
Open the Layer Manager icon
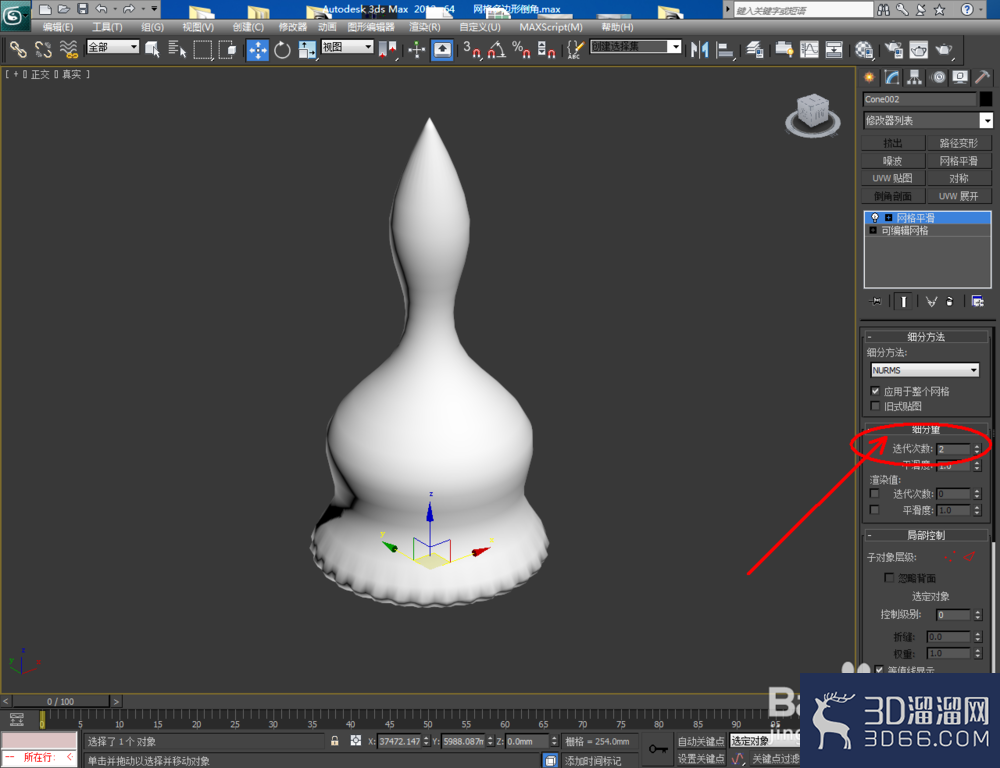click(x=755, y=50)
